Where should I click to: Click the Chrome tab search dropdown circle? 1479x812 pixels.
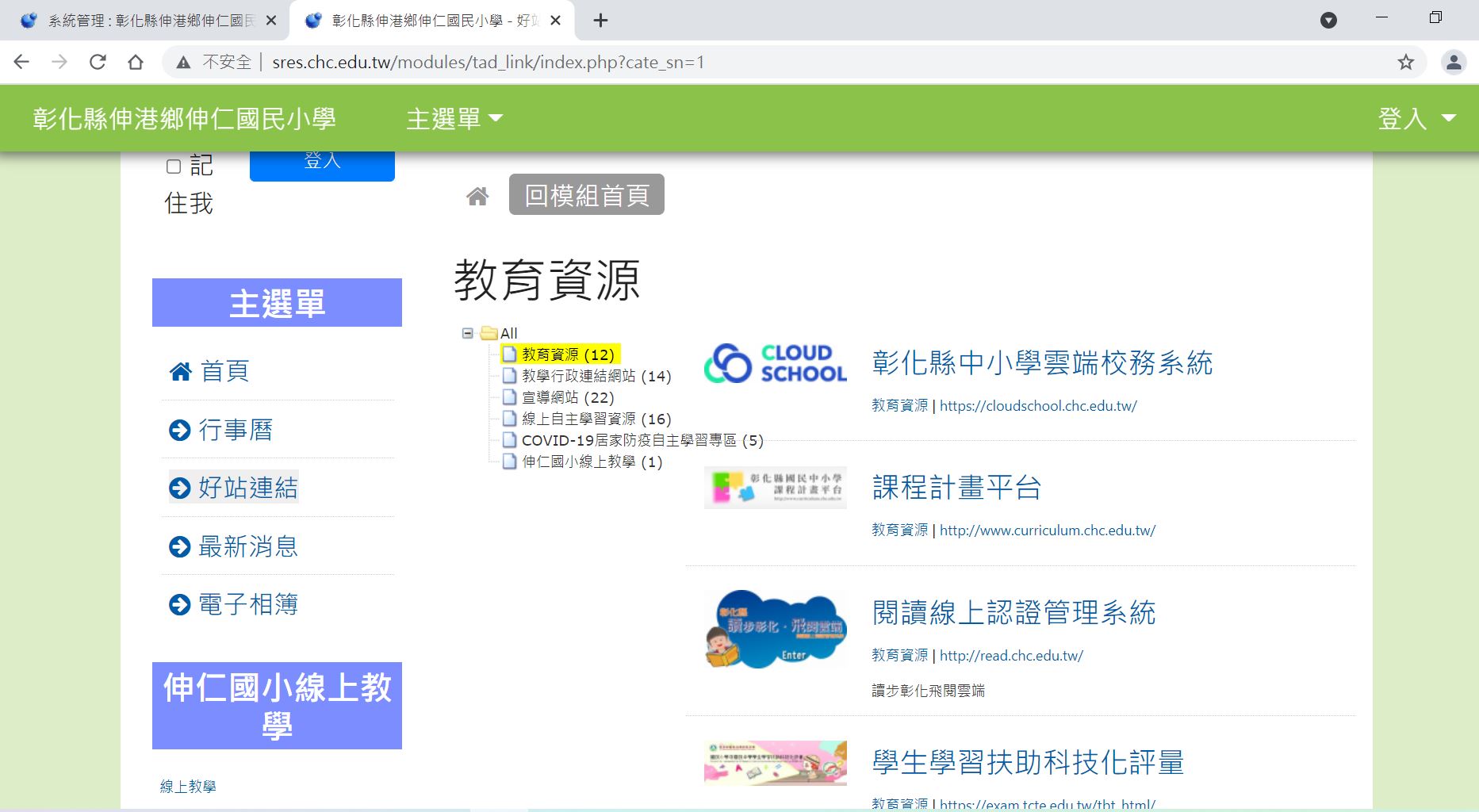click(x=1329, y=21)
